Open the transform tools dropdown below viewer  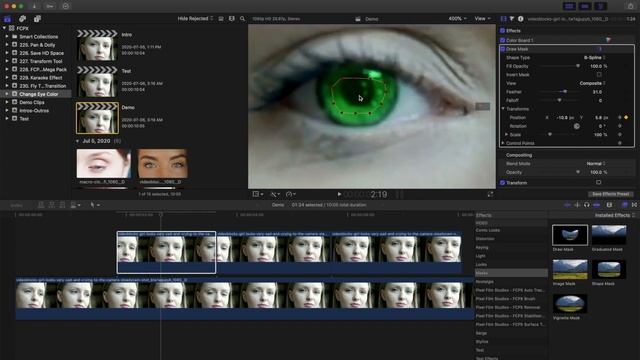click(x=258, y=194)
